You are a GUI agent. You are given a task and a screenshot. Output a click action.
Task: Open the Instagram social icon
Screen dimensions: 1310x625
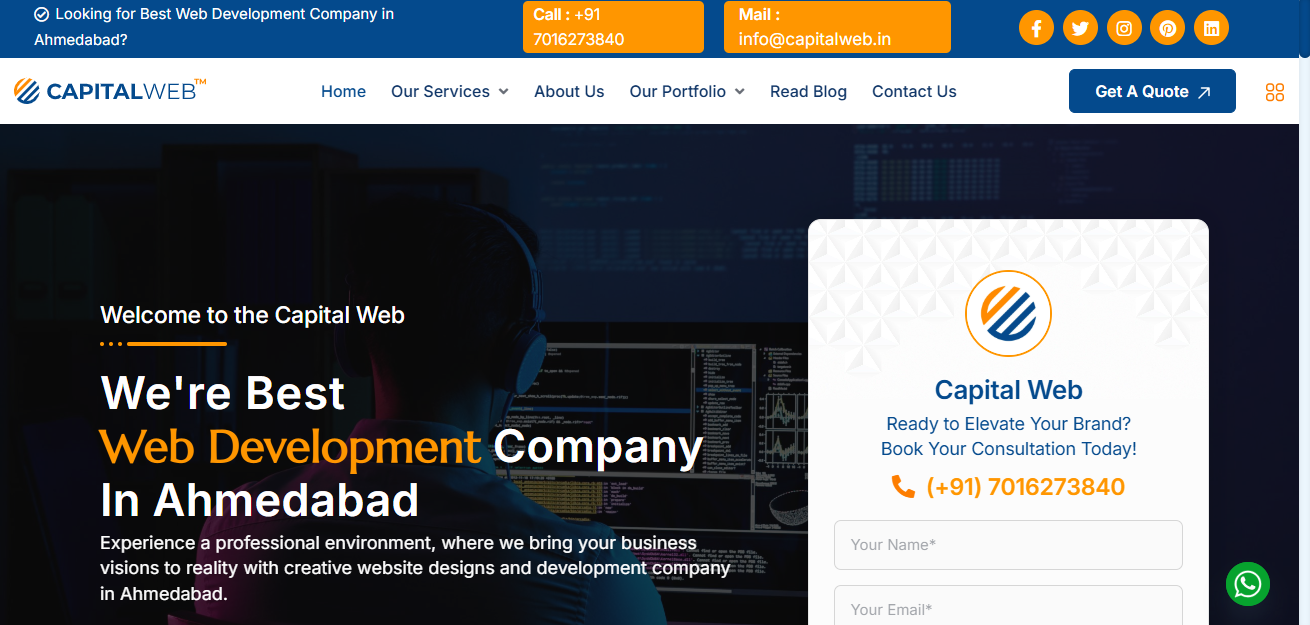coord(1124,28)
